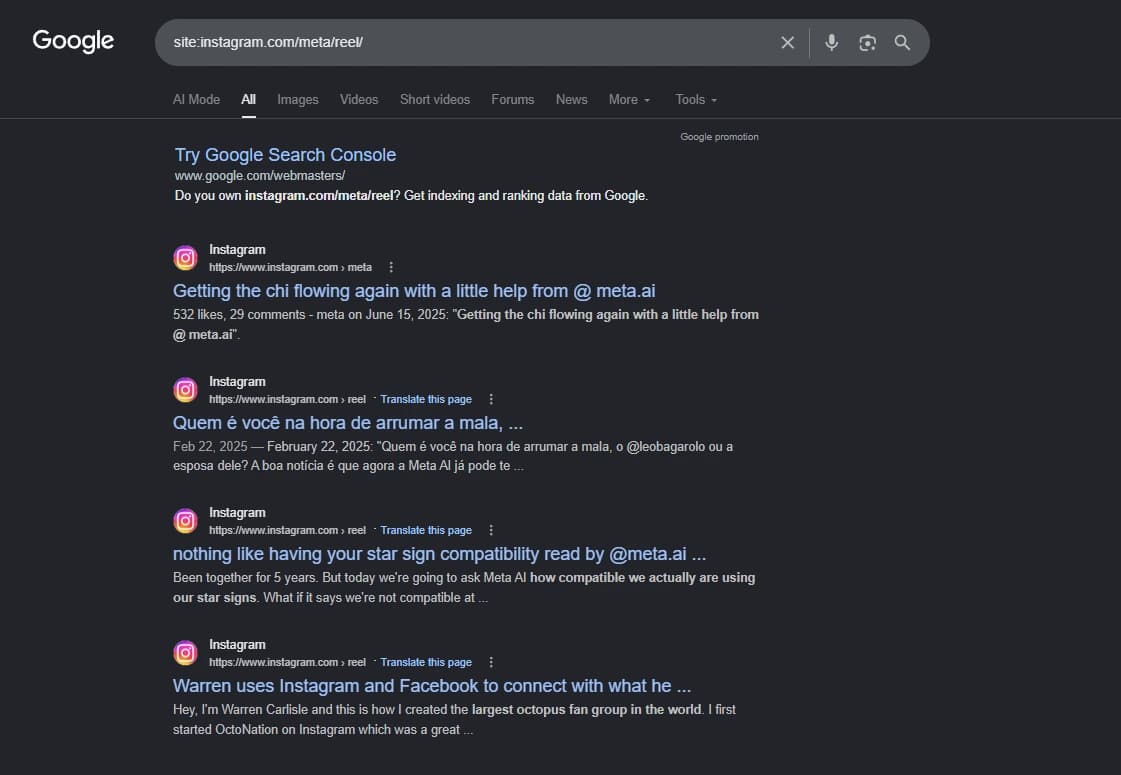
Task: Open three-dot menu for the chi flowing result
Action: [x=390, y=267]
